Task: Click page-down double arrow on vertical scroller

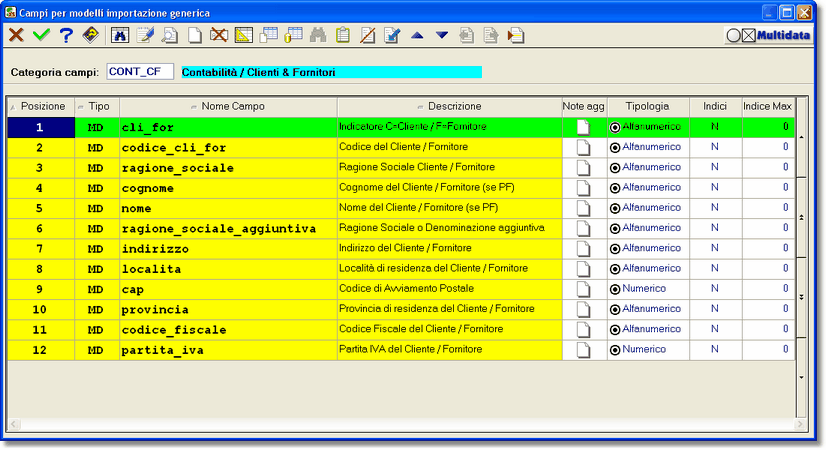Action: point(802,297)
